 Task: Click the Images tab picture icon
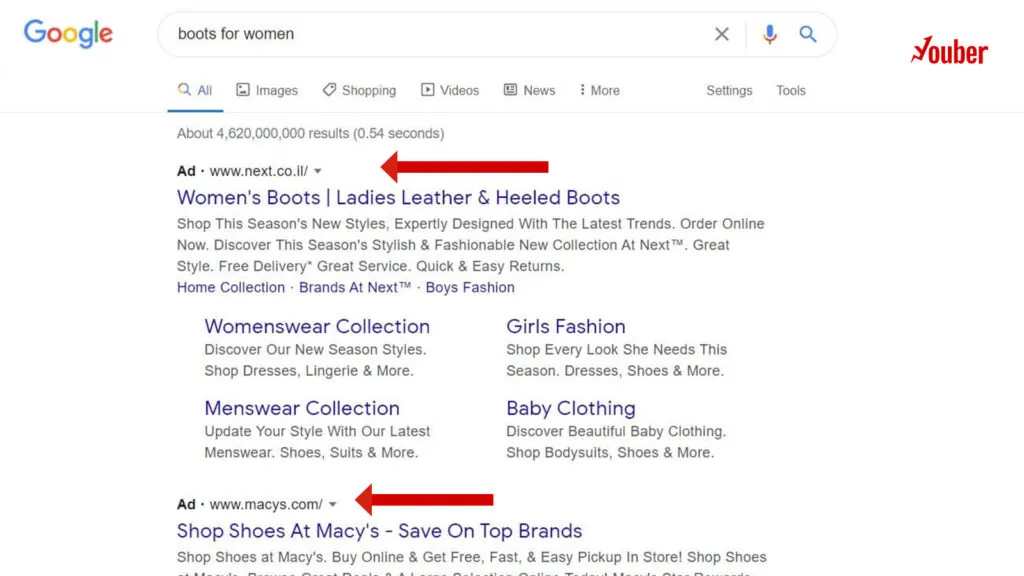point(243,89)
